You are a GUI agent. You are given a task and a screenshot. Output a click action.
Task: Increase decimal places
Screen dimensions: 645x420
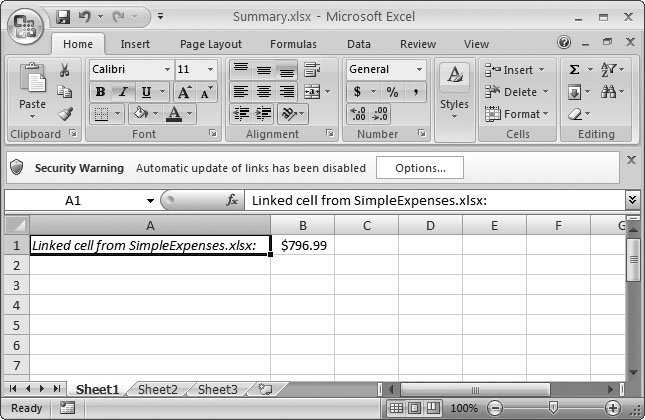(x=358, y=114)
